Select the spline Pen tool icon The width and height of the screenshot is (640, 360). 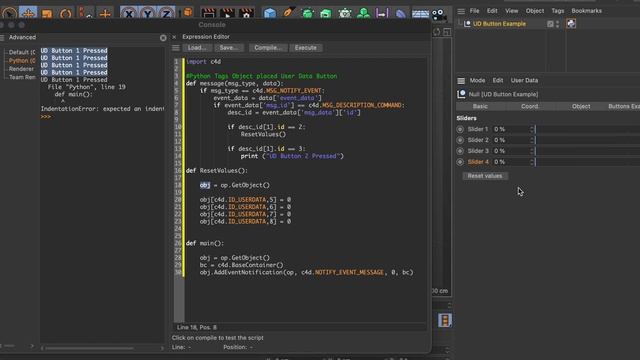click(x=288, y=13)
